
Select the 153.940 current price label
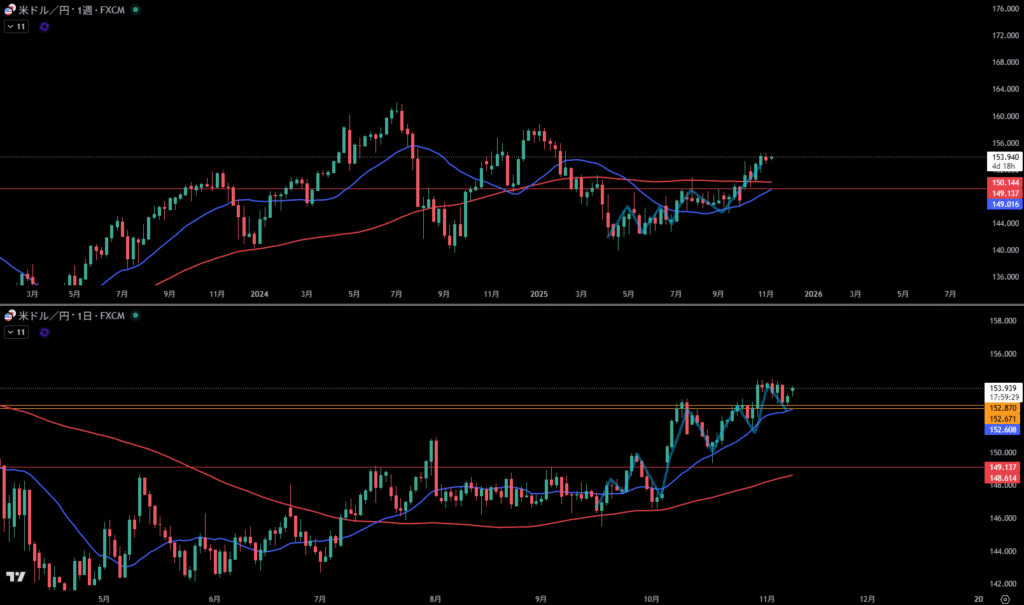click(x=1004, y=157)
